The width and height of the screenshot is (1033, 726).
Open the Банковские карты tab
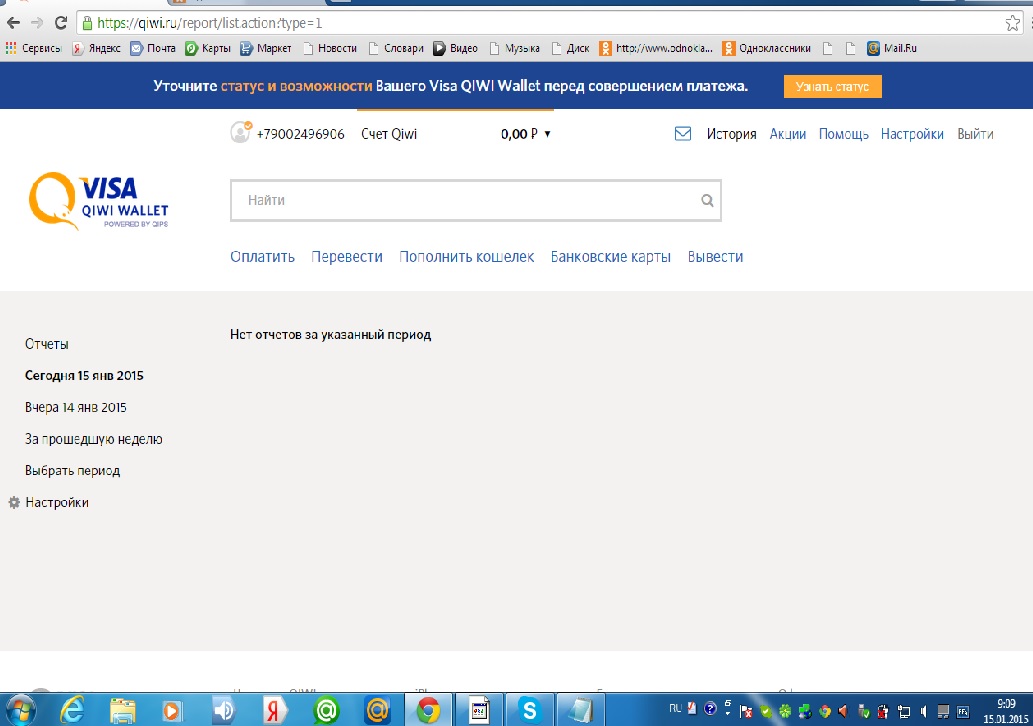pyautogui.click(x=611, y=257)
